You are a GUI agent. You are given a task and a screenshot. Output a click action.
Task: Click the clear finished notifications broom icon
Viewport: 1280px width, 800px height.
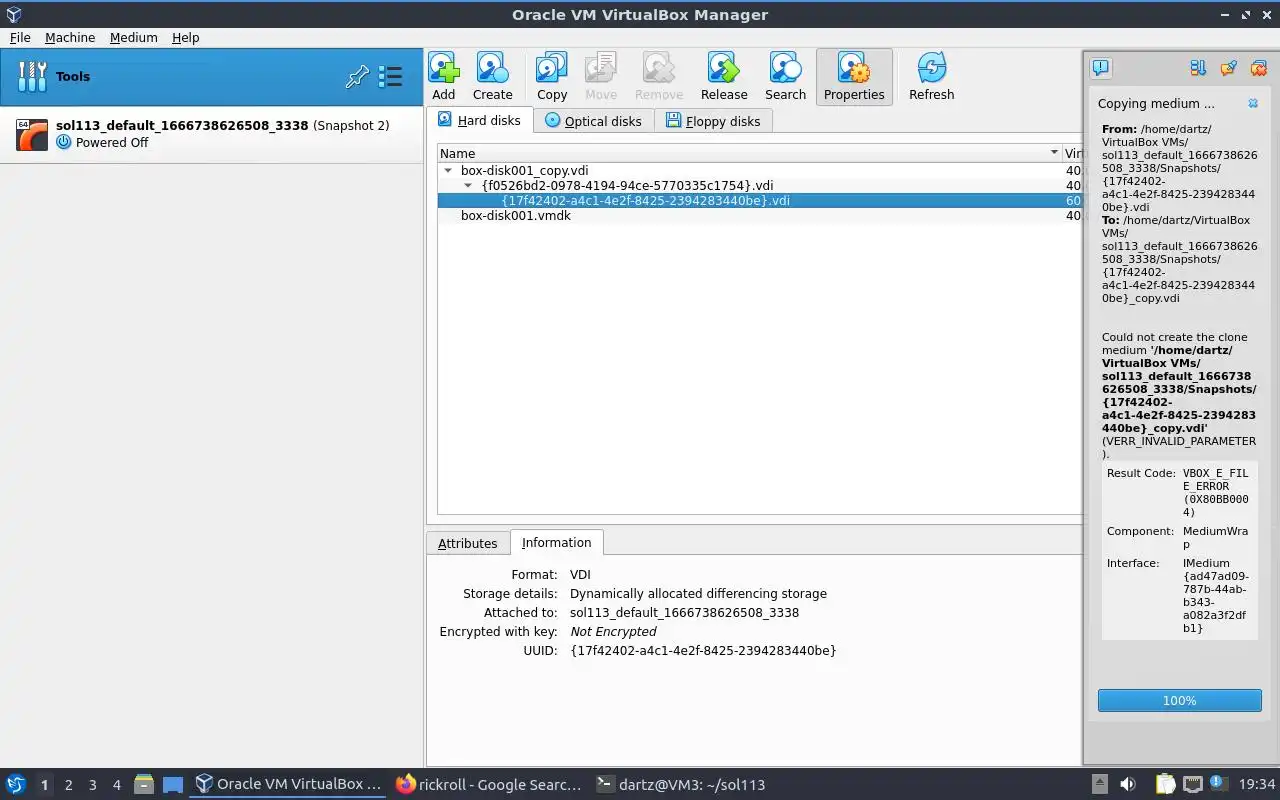coord(1229,68)
